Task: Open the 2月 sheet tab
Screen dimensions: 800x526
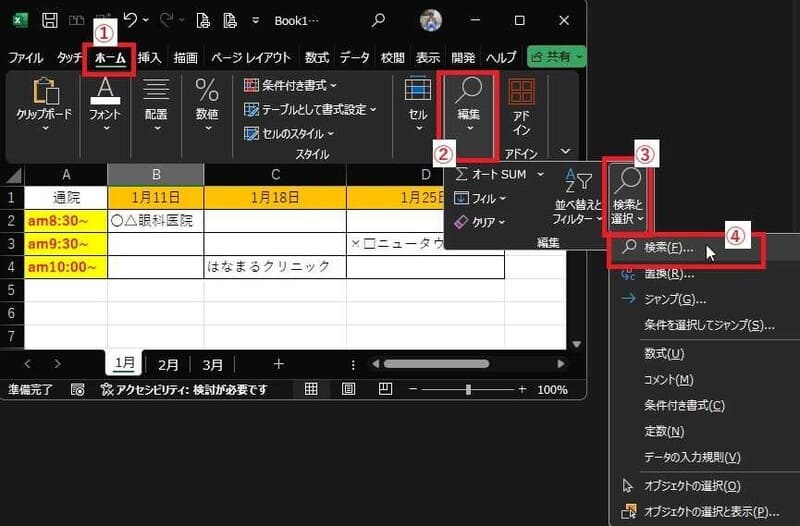Action: [x=169, y=364]
